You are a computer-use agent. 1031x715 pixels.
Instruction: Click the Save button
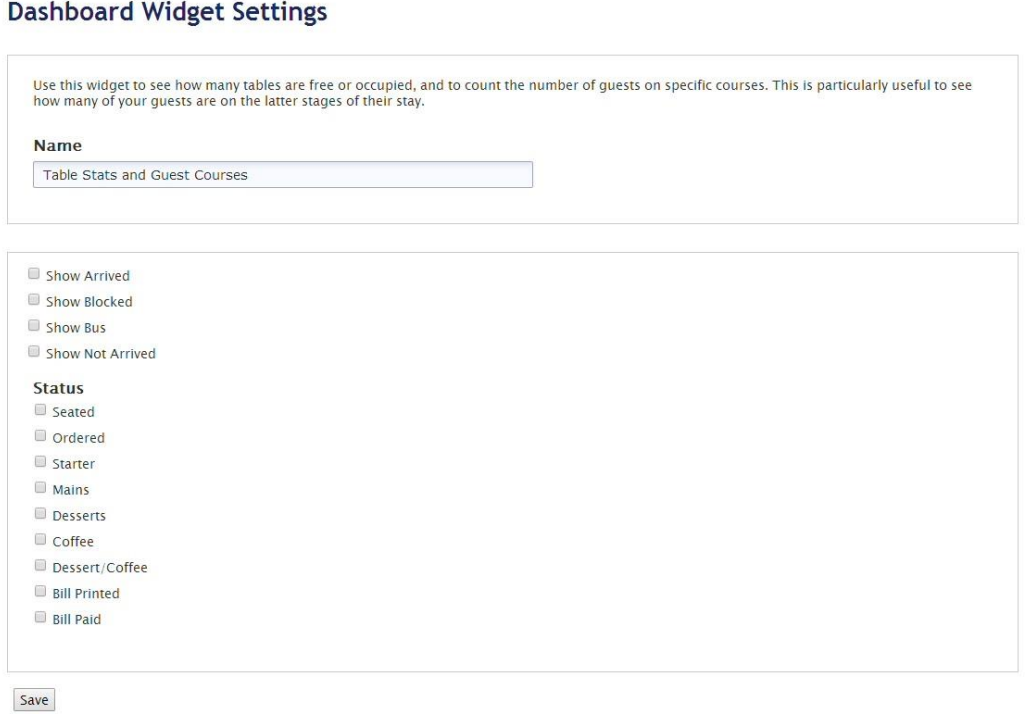pos(34,700)
